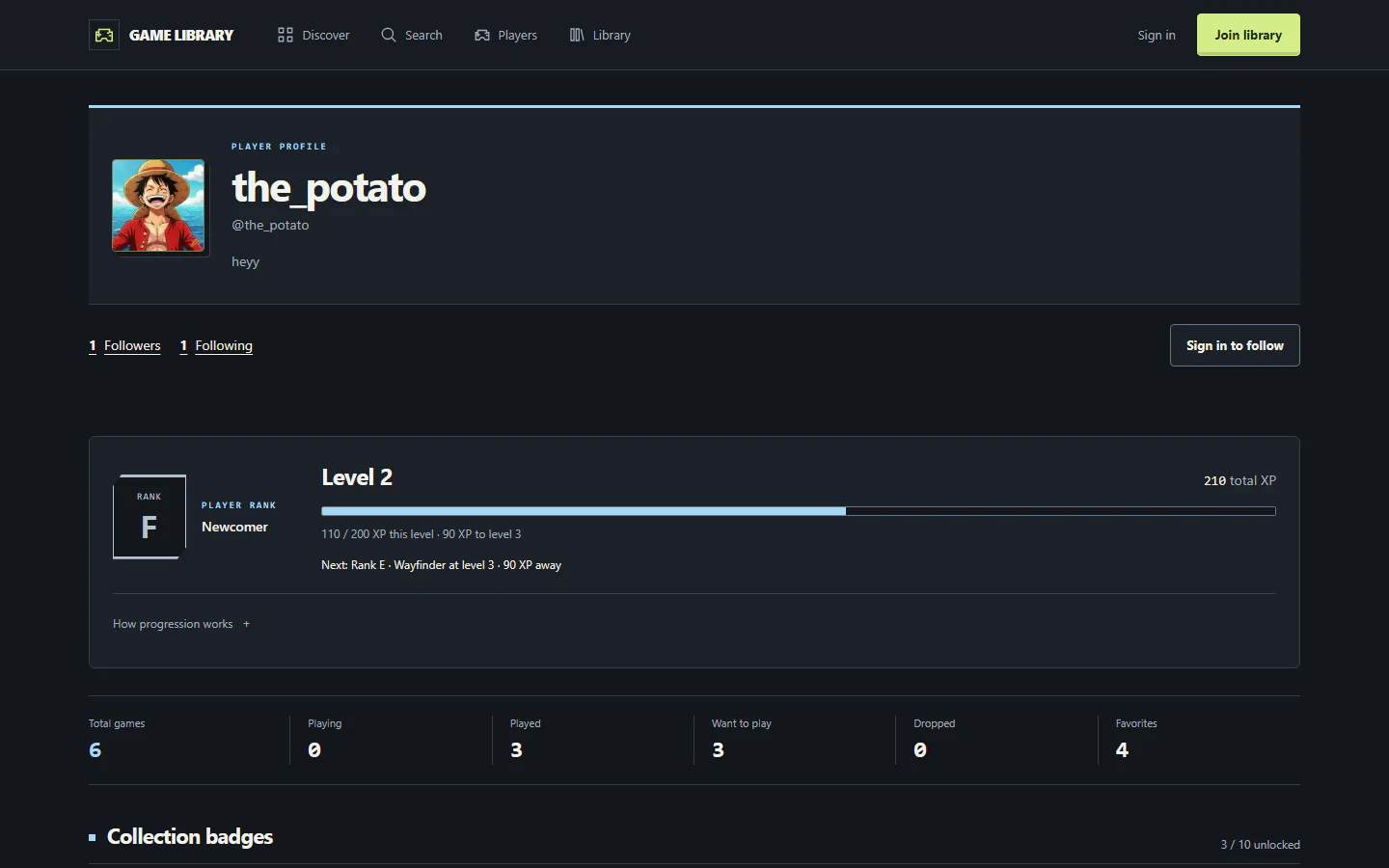Click the Join library button
The image size is (1389, 868).
[x=1248, y=35]
